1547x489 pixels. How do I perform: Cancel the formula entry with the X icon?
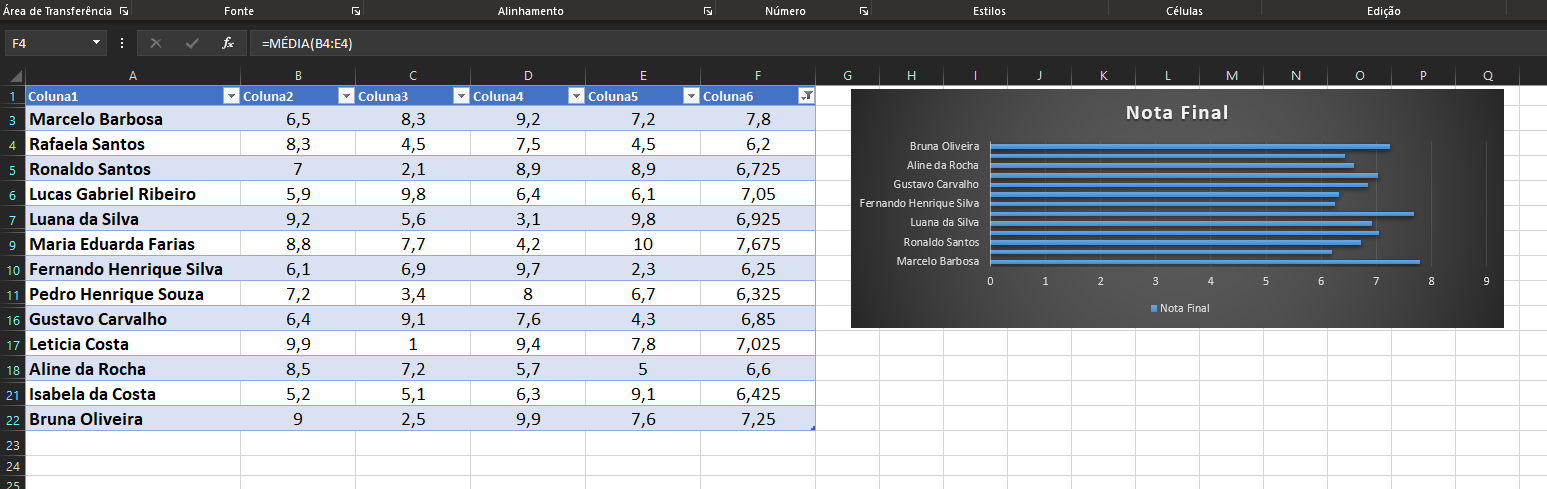(156, 43)
